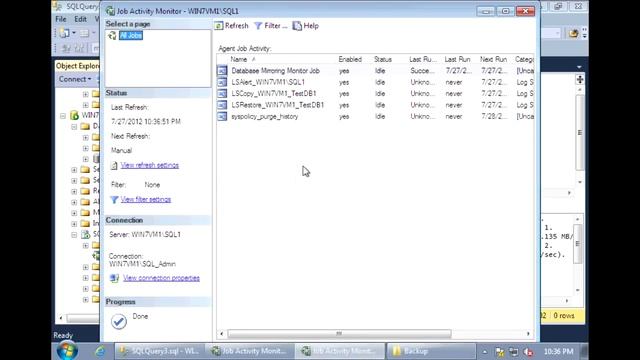Open the Windows Start menu
The width and height of the screenshot is (640, 360).
point(67,351)
